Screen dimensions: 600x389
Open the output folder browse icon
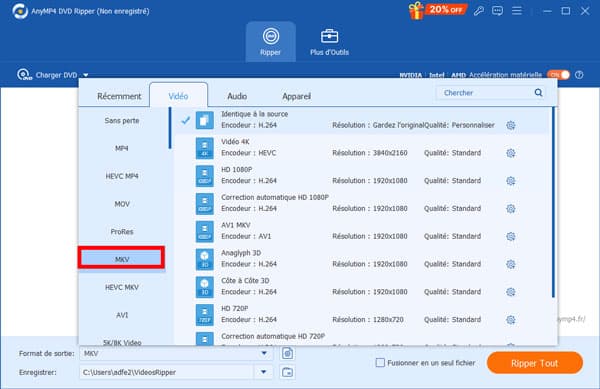coord(287,372)
